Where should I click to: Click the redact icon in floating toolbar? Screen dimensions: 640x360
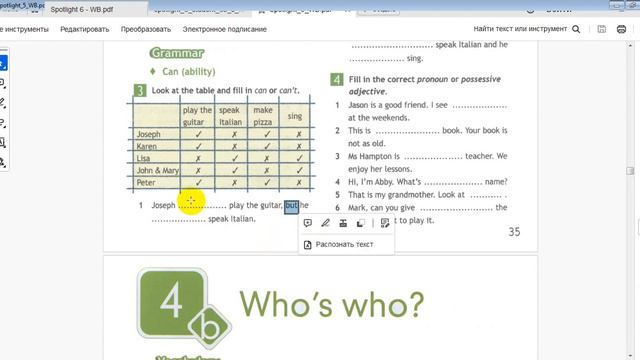(x=360, y=223)
